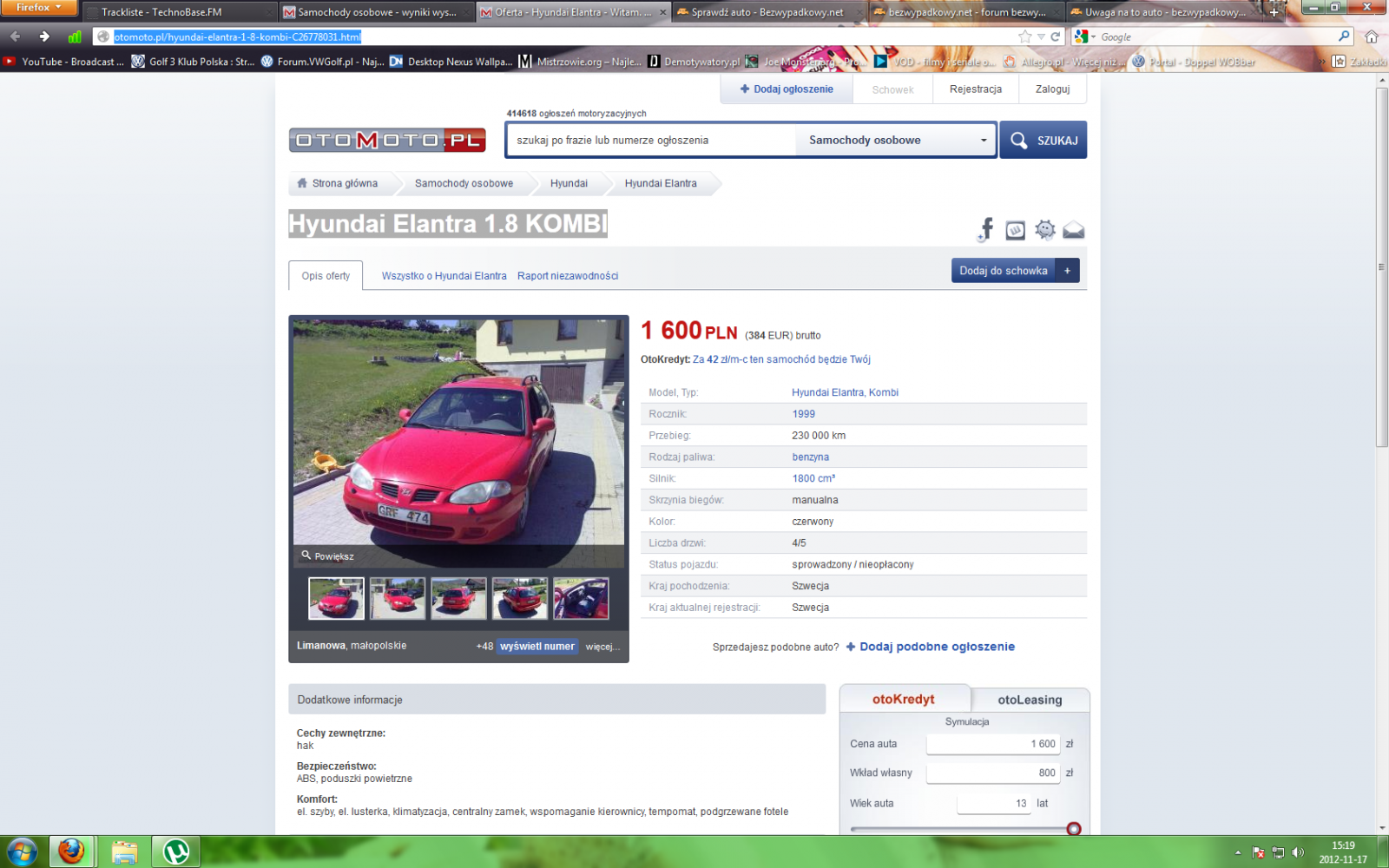Open Firefox from the taskbar
Viewport: 1389px width, 868px height.
pos(72,852)
